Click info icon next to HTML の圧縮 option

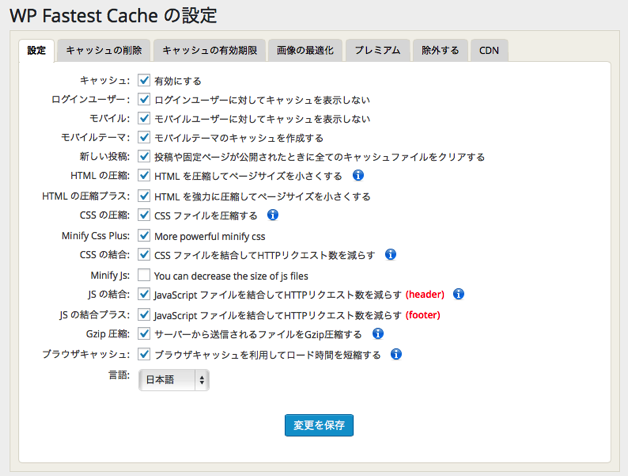pyautogui.click(x=358, y=175)
